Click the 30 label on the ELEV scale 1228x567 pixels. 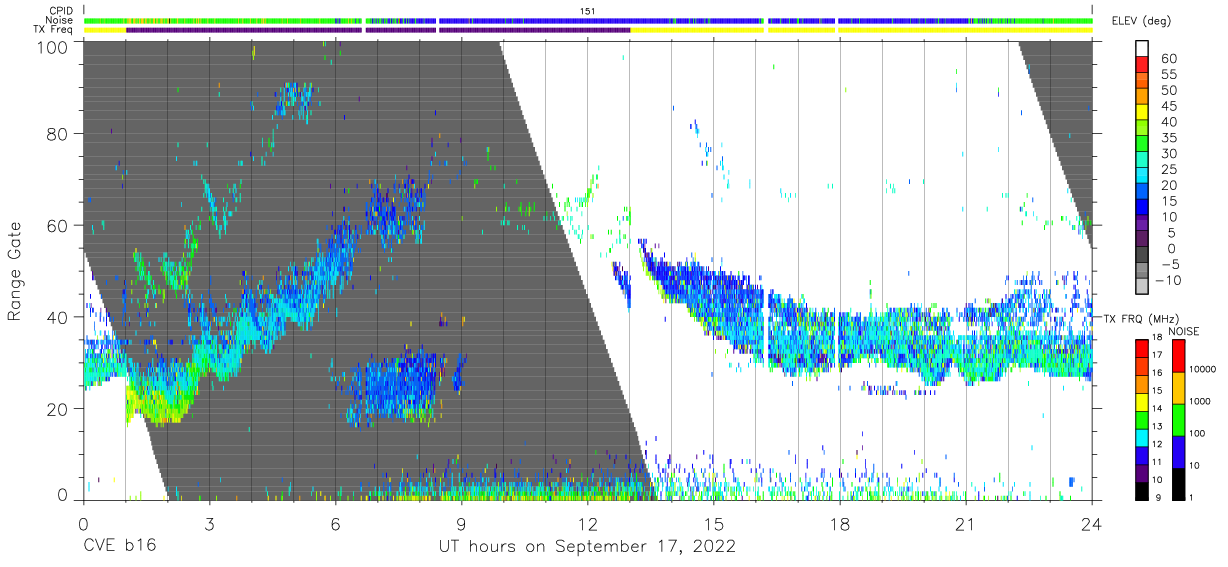pyautogui.click(x=1168, y=154)
